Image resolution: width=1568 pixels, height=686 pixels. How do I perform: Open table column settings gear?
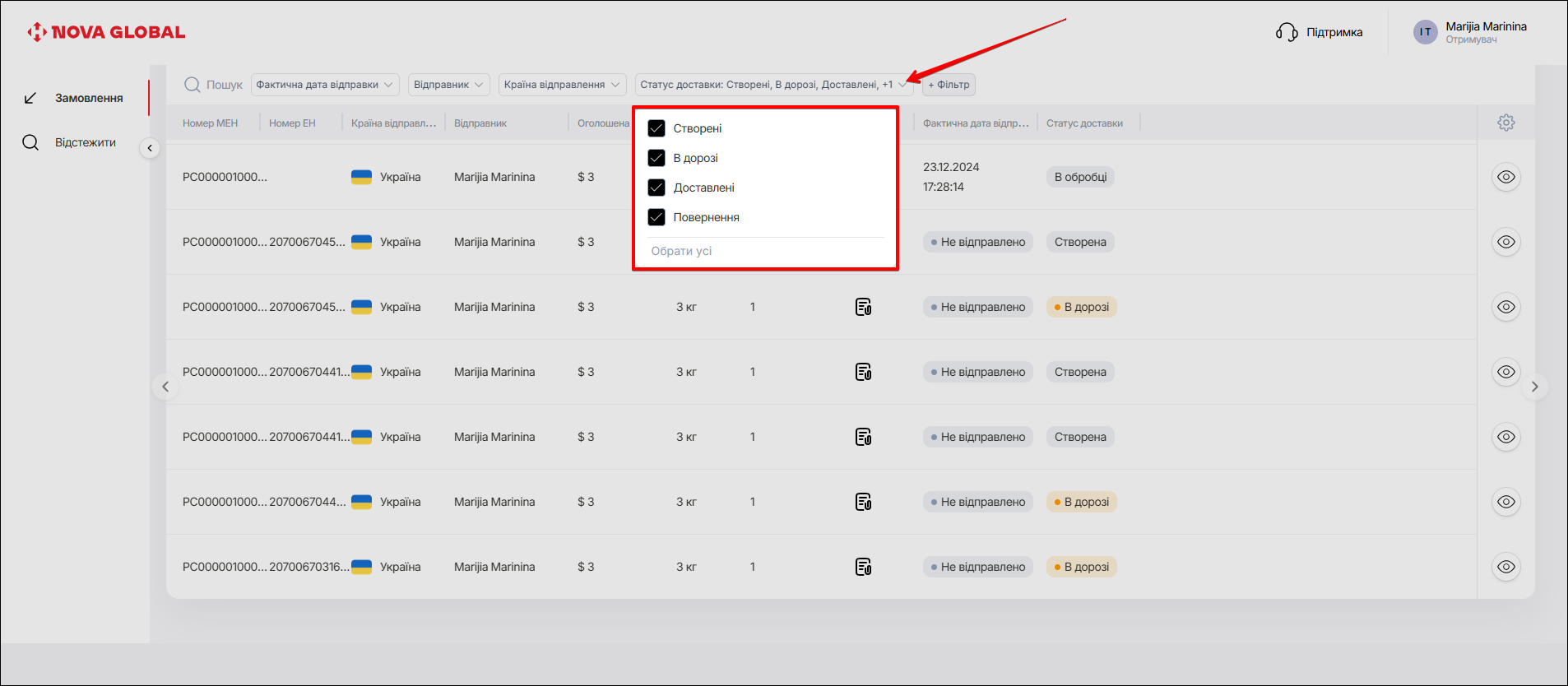[x=1505, y=123]
